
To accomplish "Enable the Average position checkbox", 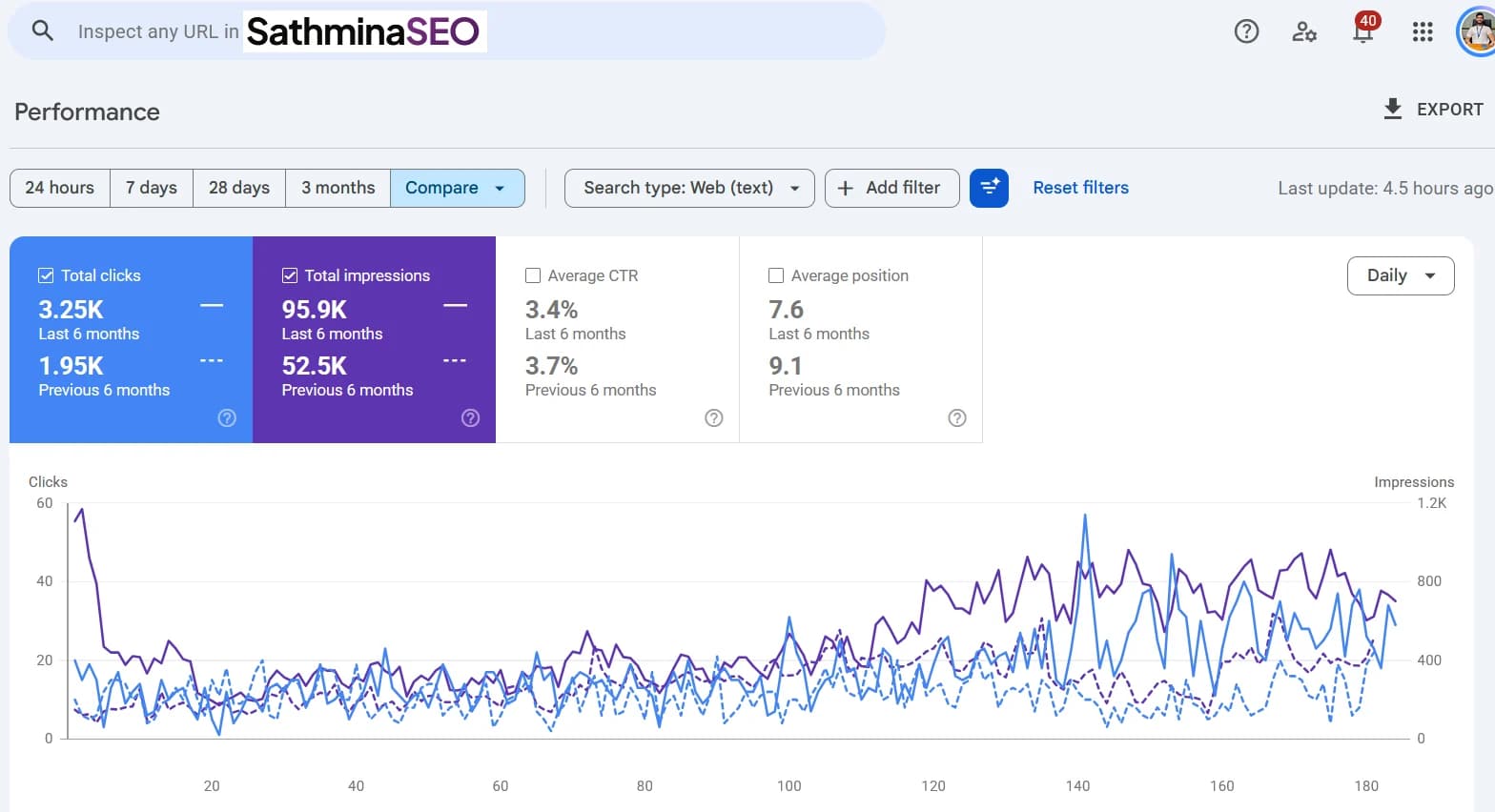I will 776,275.
